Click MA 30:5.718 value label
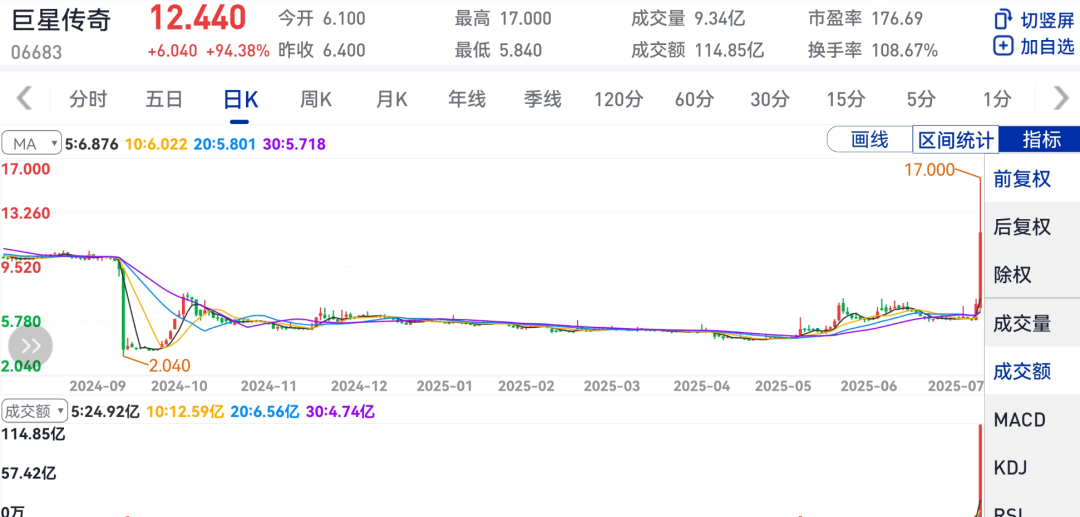Viewport: 1080px width, 517px height. 292,145
